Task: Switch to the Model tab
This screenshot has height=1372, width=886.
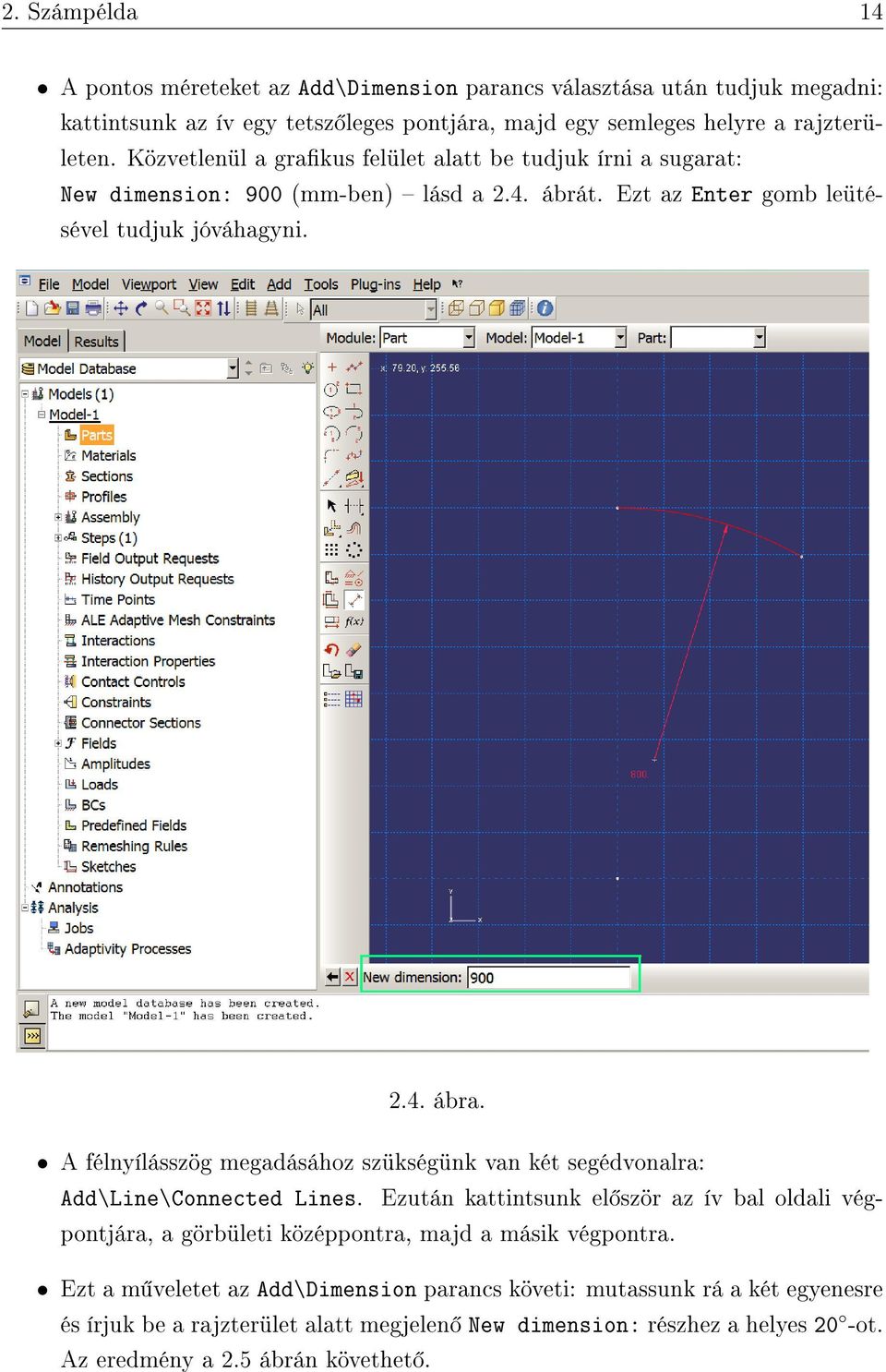Action: coord(42,341)
